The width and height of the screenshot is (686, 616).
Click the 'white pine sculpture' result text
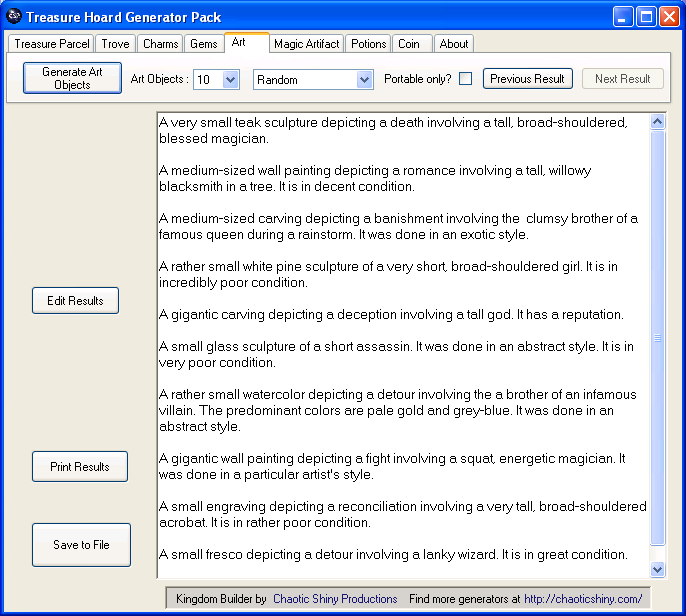[388, 274]
